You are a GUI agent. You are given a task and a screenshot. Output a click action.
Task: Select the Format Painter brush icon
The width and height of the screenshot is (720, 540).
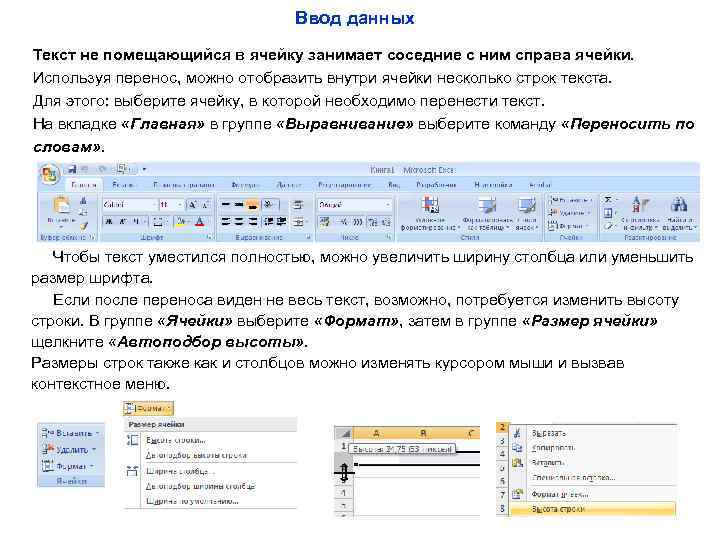[84, 226]
